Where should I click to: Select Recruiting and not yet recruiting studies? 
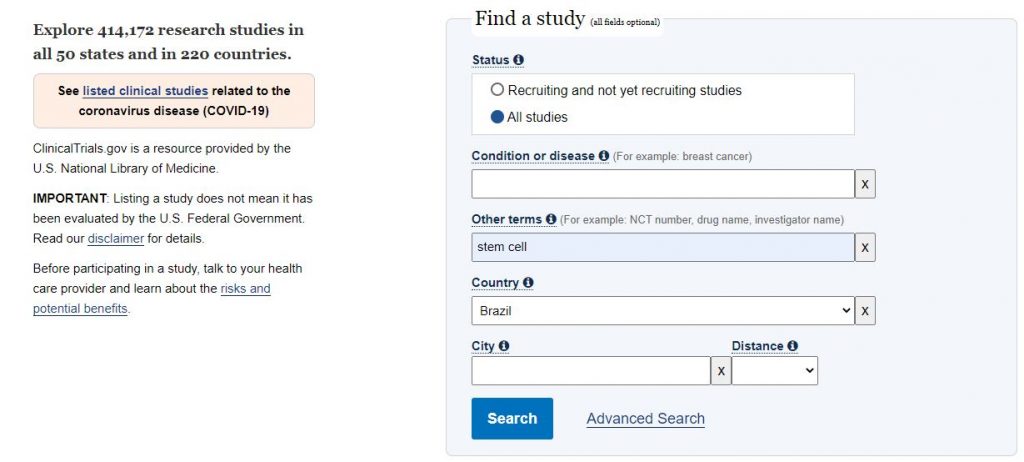(x=498, y=90)
